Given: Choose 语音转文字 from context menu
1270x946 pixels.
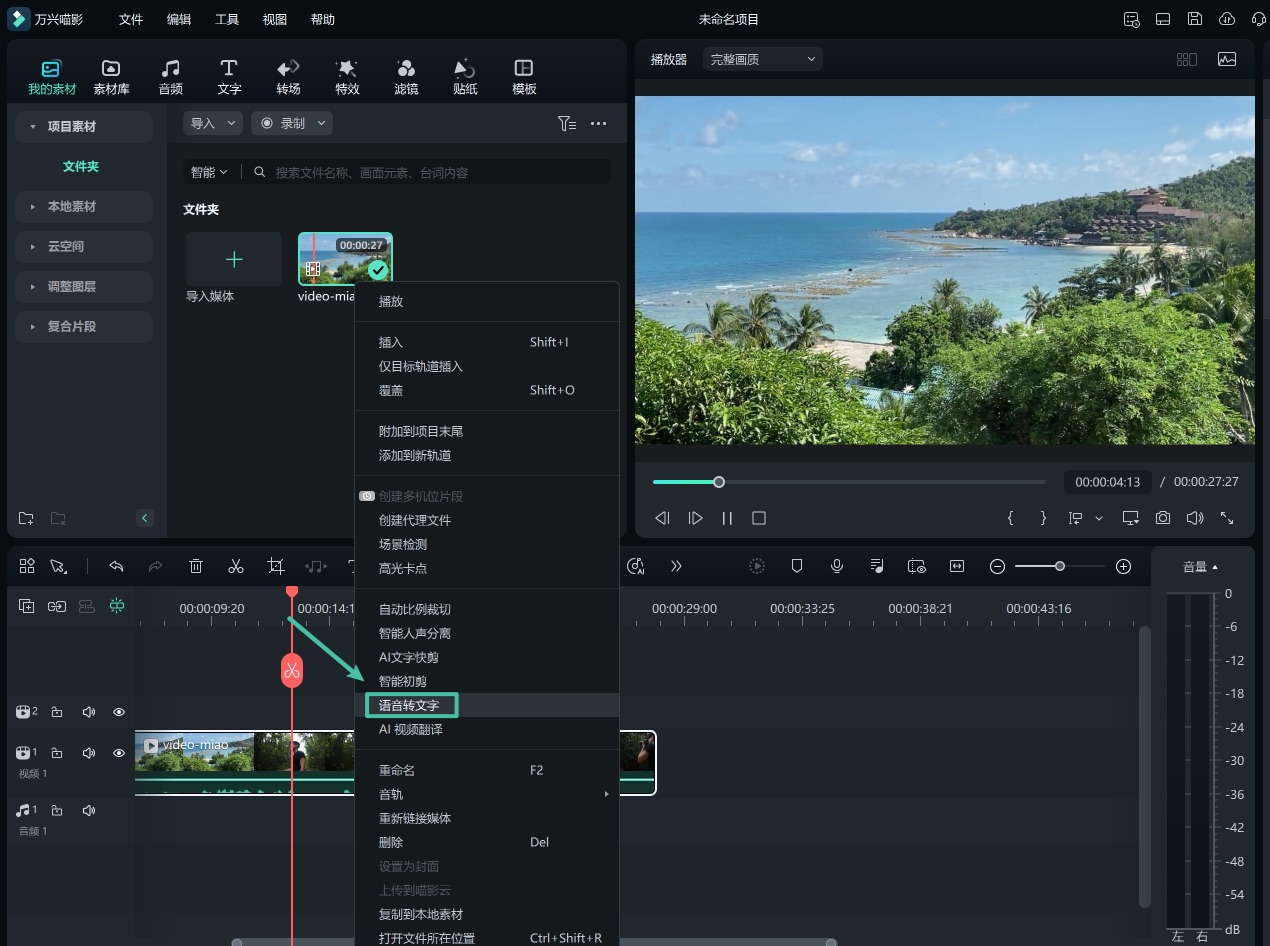Looking at the screenshot, I should coord(411,705).
